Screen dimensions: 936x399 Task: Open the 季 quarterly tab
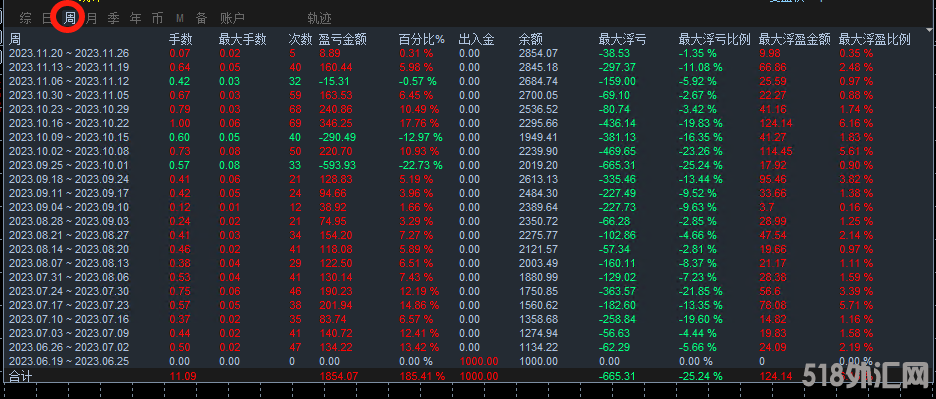click(113, 19)
